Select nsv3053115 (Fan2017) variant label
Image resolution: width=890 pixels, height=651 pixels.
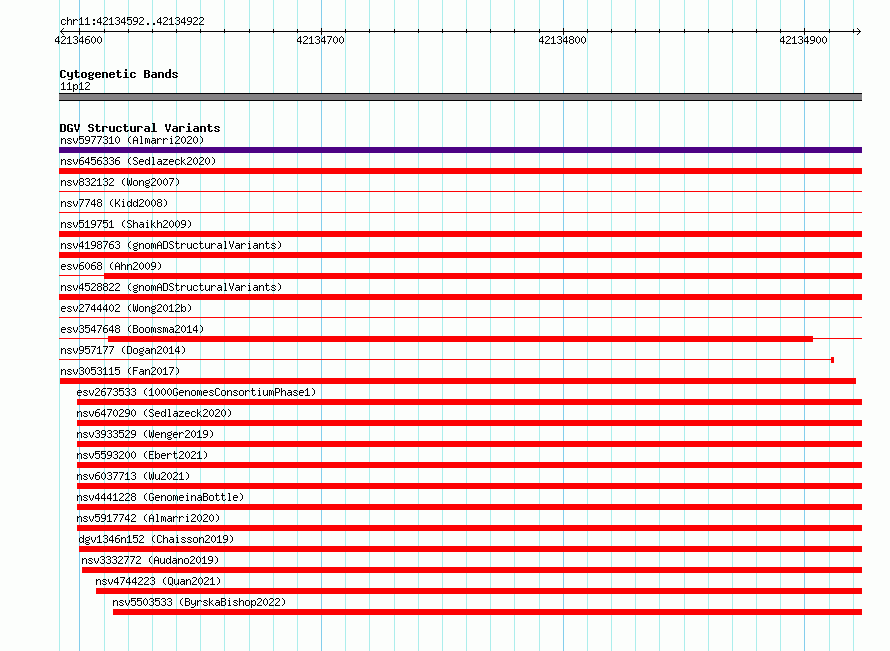coord(120,371)
